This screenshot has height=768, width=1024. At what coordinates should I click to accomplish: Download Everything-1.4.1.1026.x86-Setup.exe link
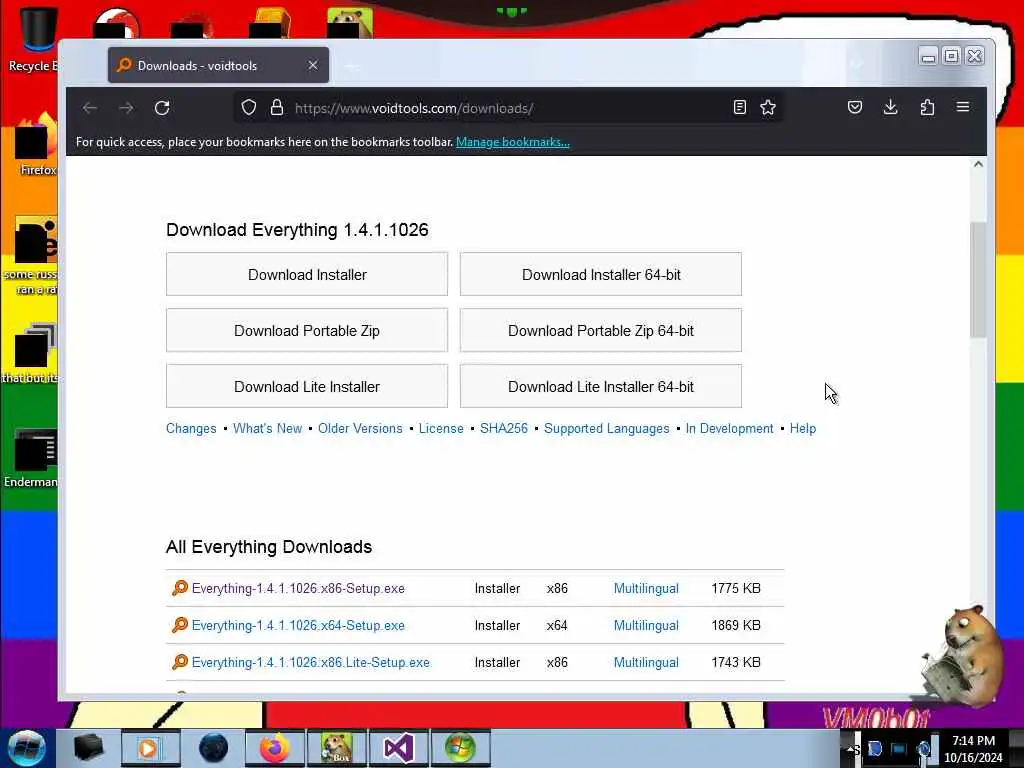click(x=298, y=588)
